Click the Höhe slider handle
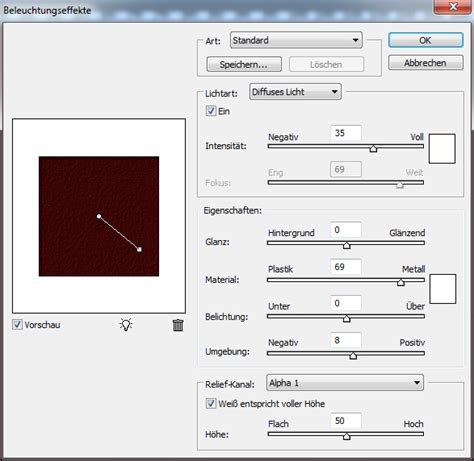 (x=347, y=436)
